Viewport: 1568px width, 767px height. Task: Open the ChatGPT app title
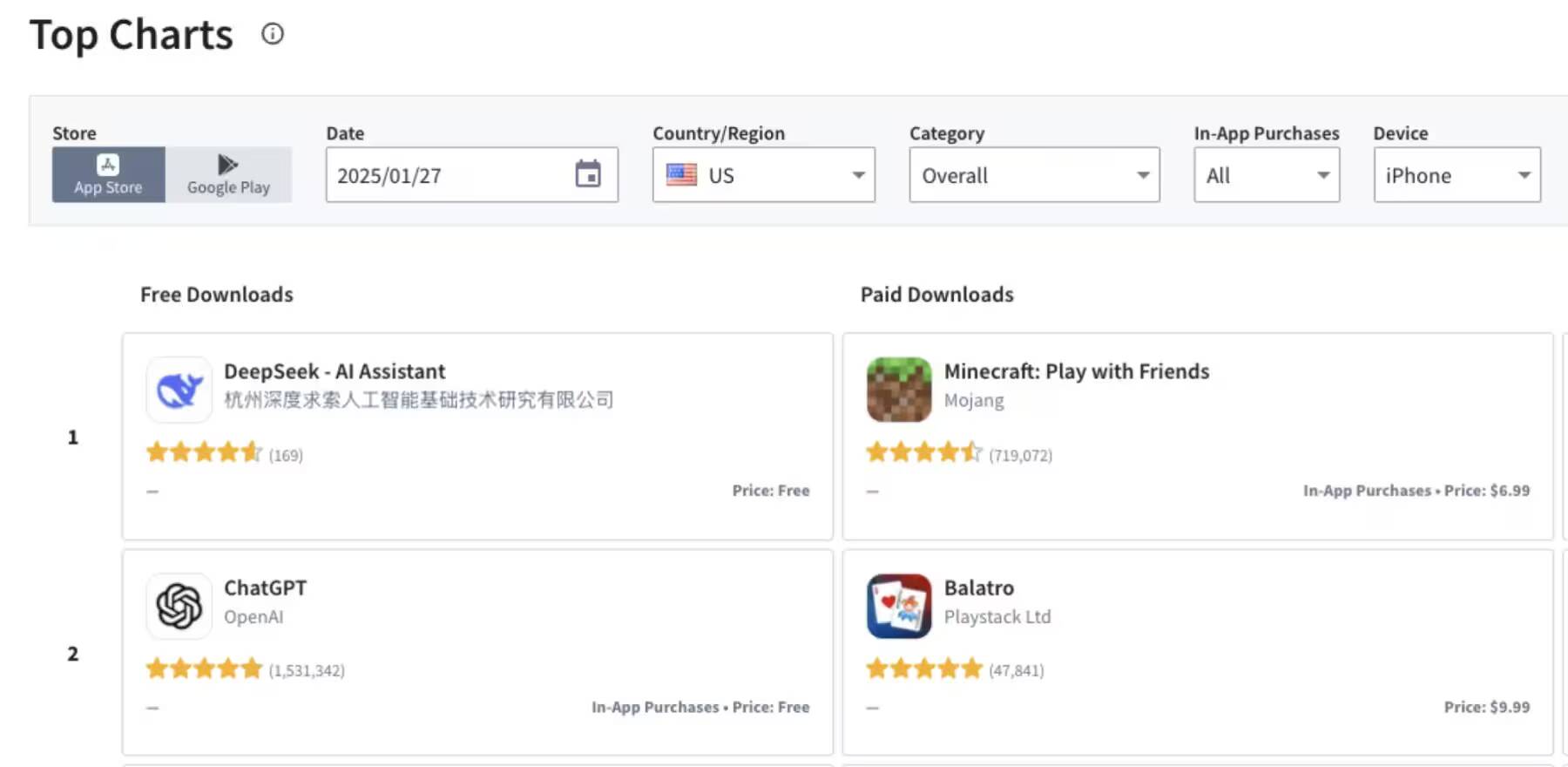[265, 587]
